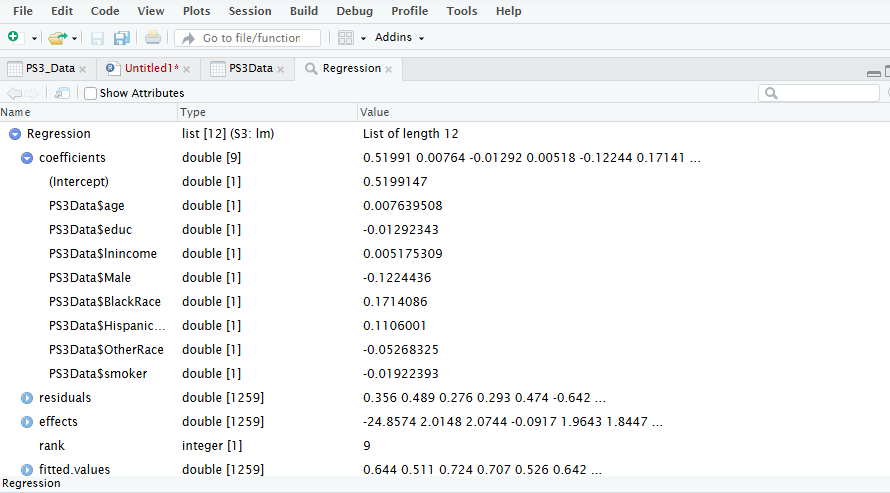890x493 pixels.
Task: Select the PS3Data$educ row
Action: click(x=445, y=230)
